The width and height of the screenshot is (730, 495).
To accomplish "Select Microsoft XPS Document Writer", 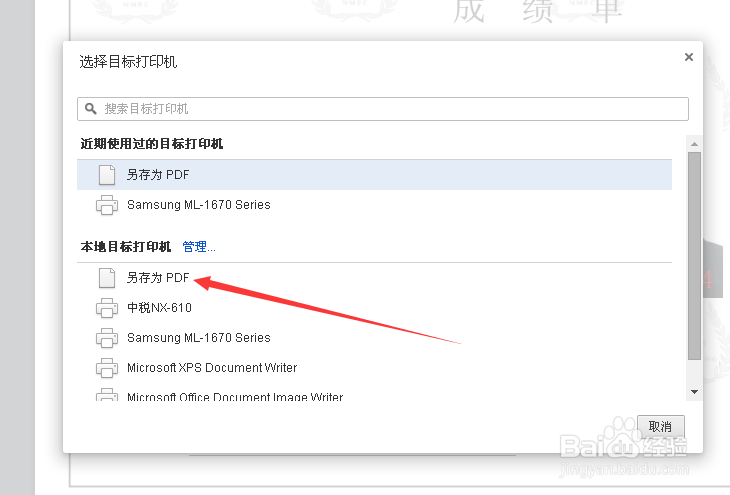I will click(374, 368).
